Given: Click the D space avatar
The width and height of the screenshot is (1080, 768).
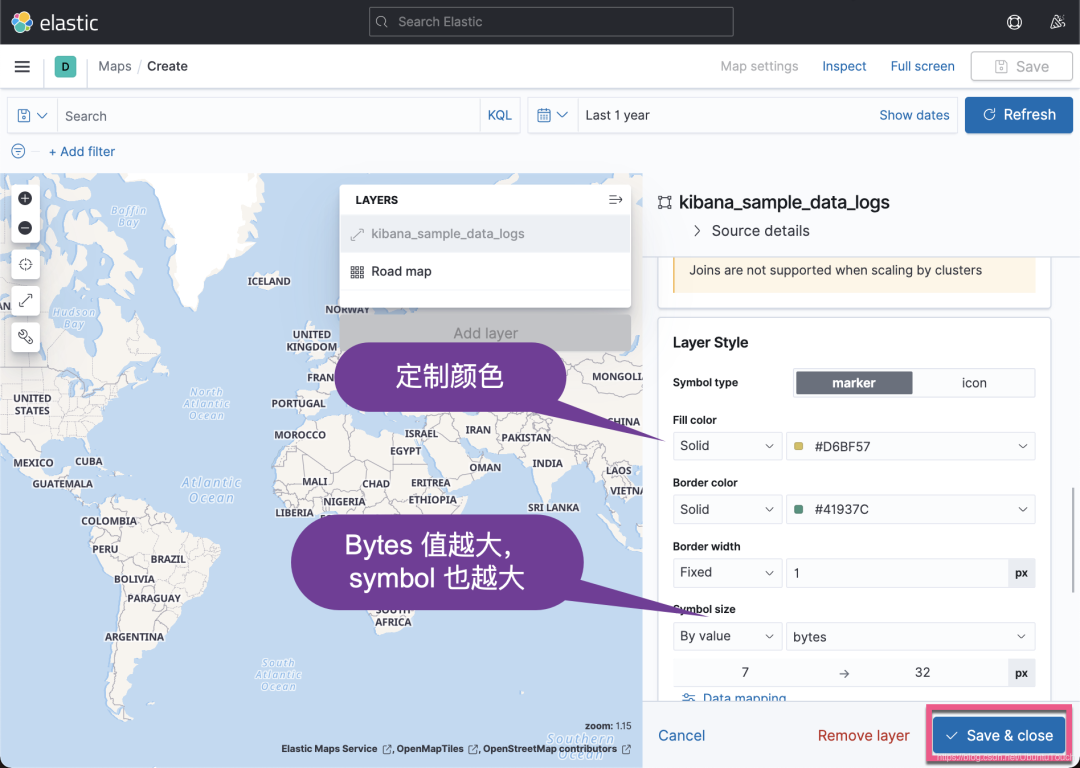Looking at the screenshot, I should pyautogui.click(x=65, y=66).
